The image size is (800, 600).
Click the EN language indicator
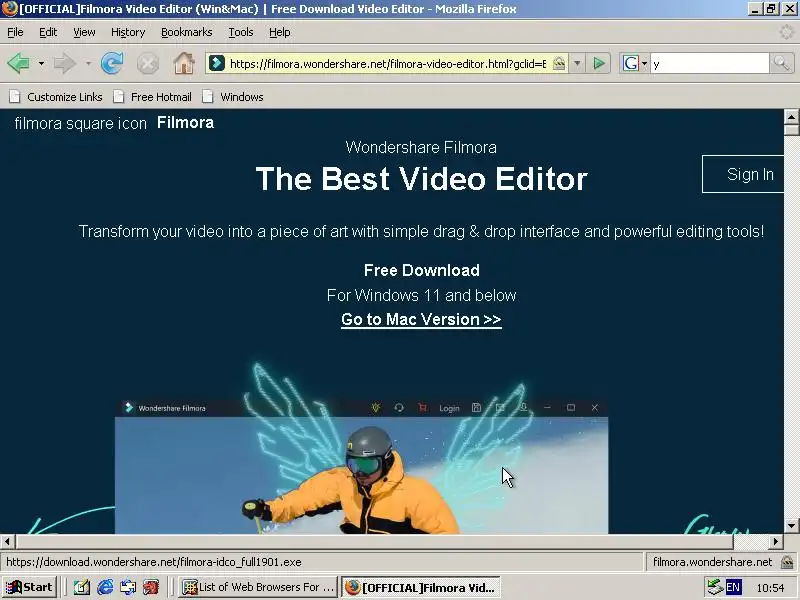pyautogui.click(x=733, y=588)
